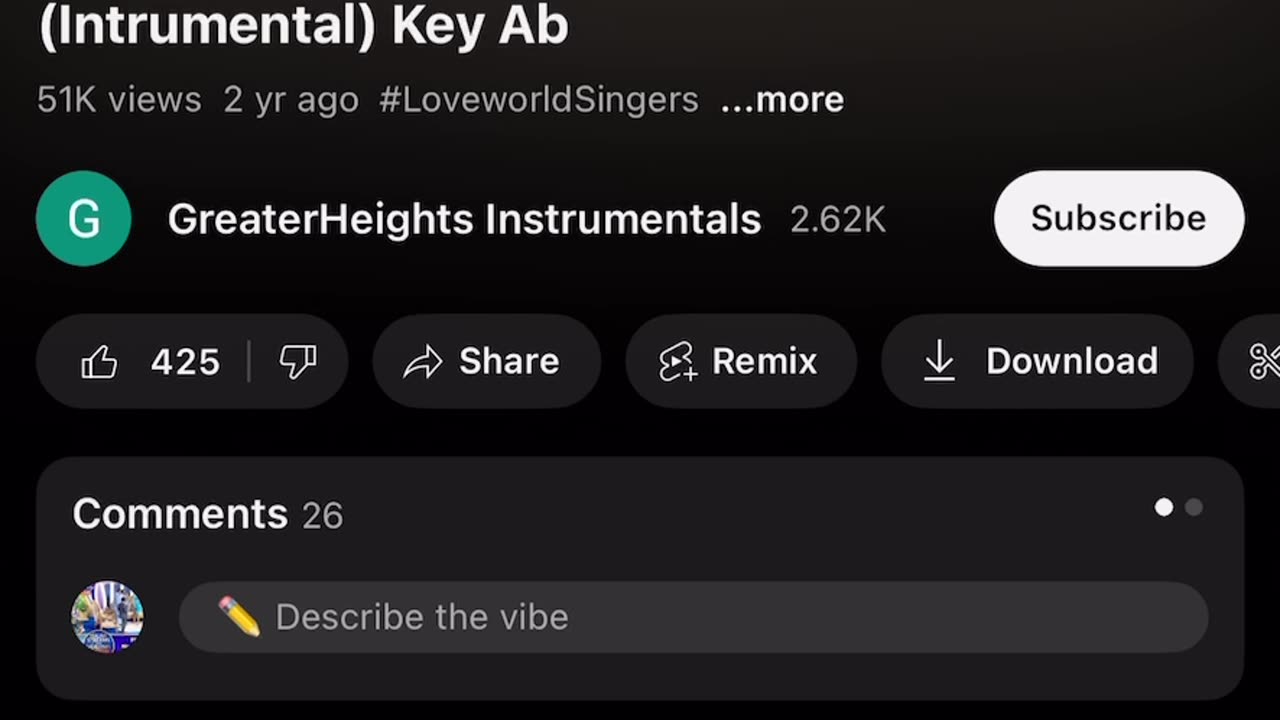Like the video with thumbs up icon
Viewport: 1280px width, 720px height.
point(99,362)
